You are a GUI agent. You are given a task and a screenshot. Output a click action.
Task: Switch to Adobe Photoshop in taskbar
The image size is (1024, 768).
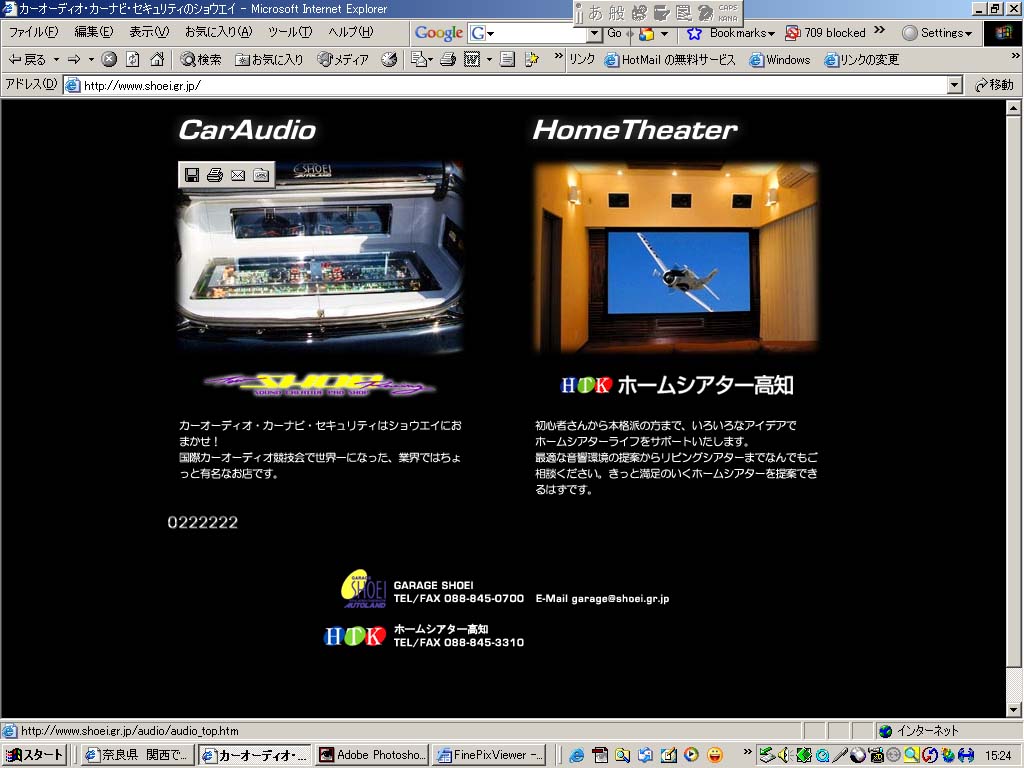pos(373,755)
